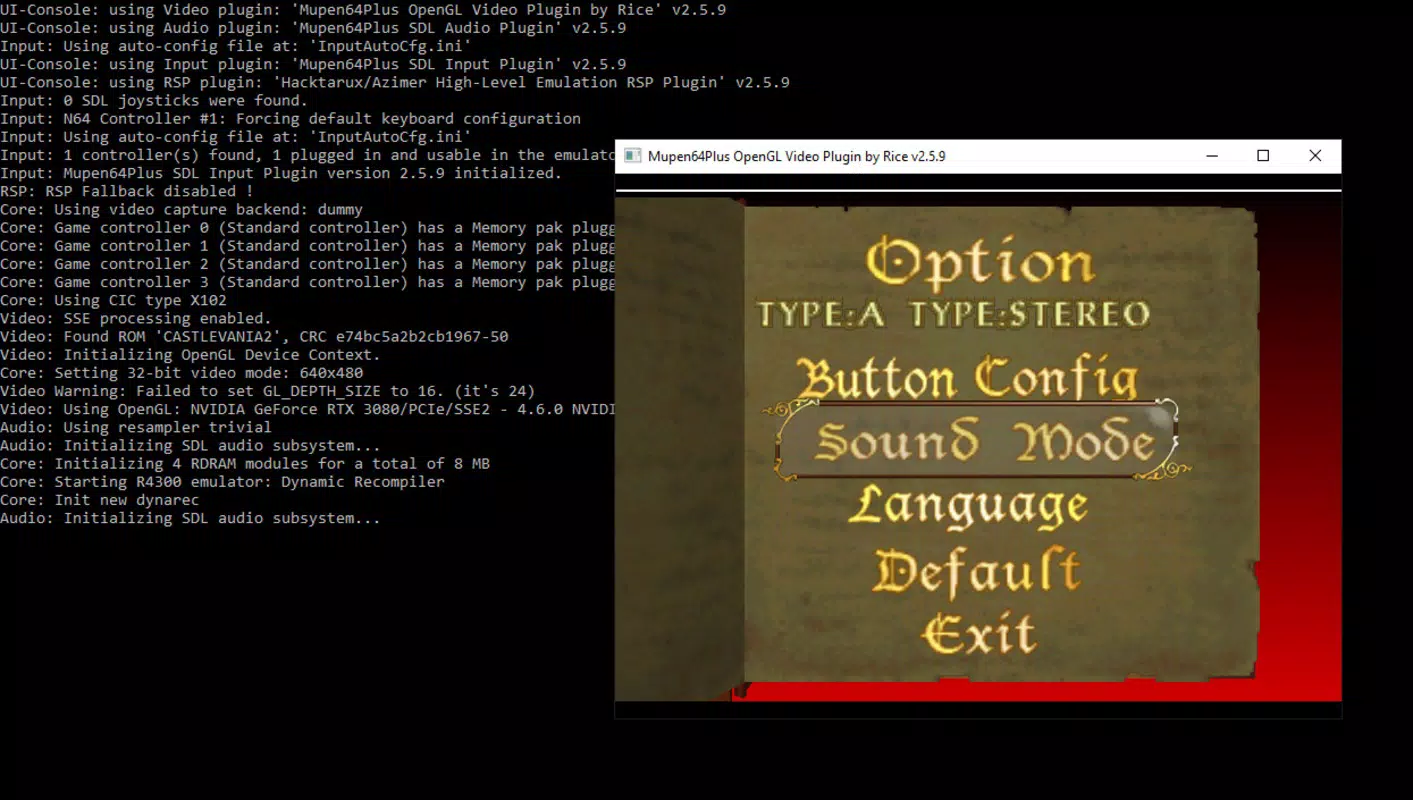Screen dimensions: 1413x800
Task: Choose Exit in the Option menu
Action: (x=979, y=634)
